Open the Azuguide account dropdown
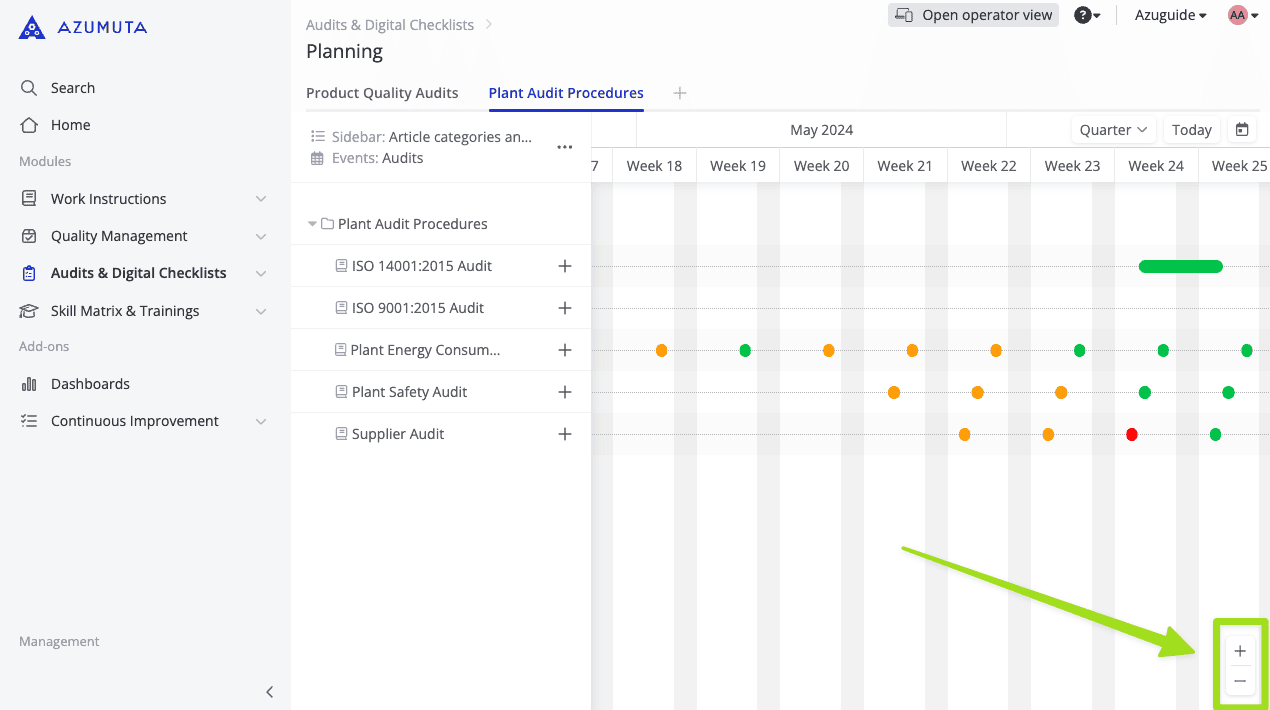The width and height of the screenshot is (1270, 710). point(1170,15)
